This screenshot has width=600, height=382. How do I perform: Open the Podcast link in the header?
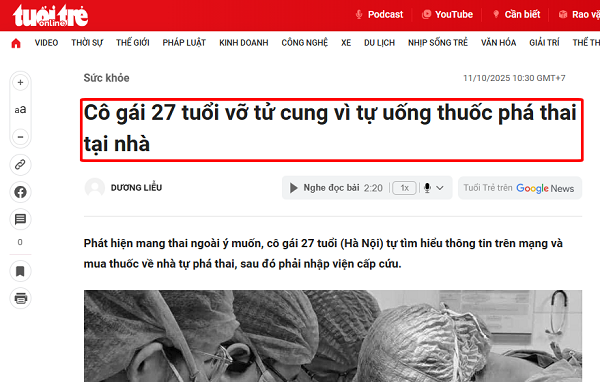tap(379, 15)
